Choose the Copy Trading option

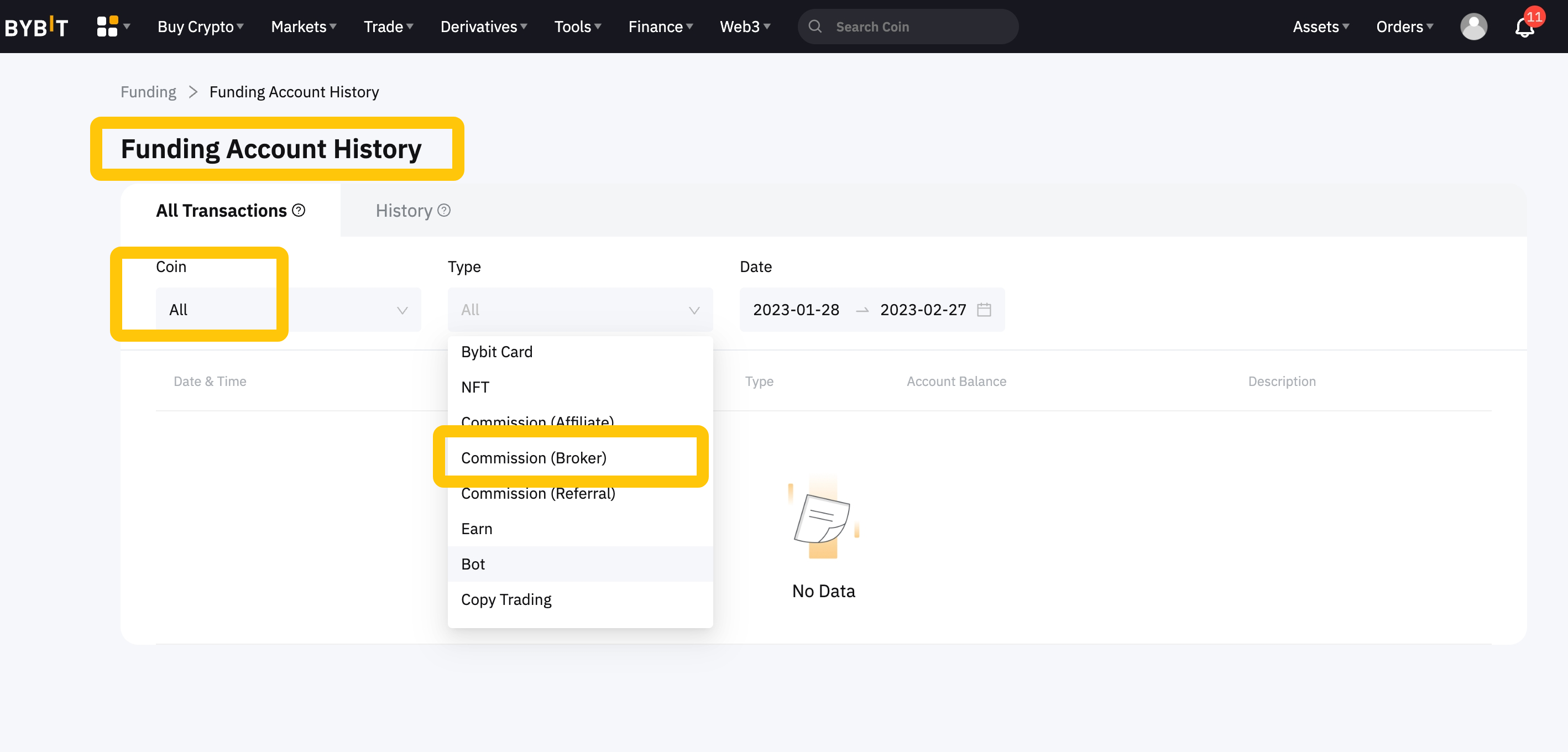click(x=506, y=600)
